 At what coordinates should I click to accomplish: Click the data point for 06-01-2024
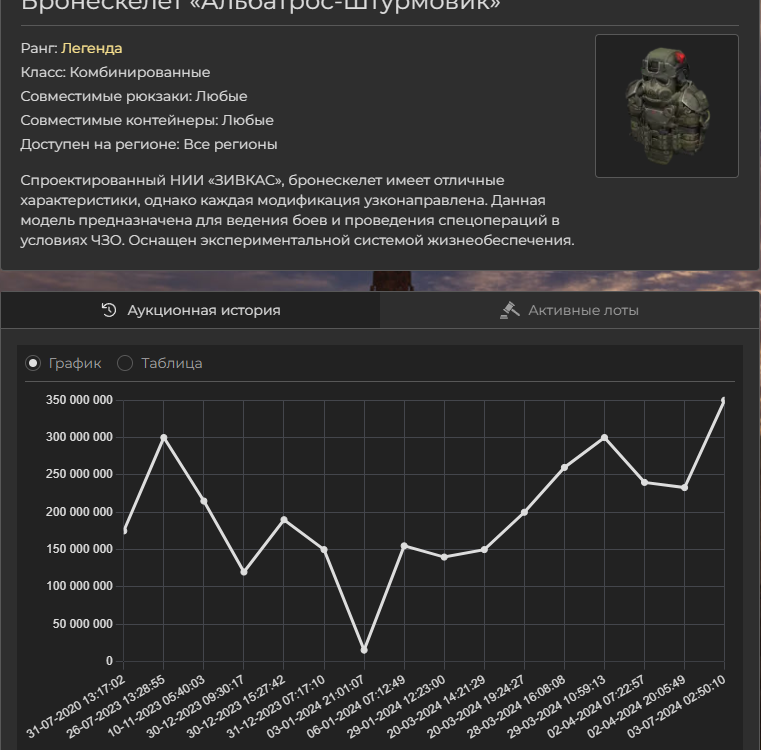(404, 546)
